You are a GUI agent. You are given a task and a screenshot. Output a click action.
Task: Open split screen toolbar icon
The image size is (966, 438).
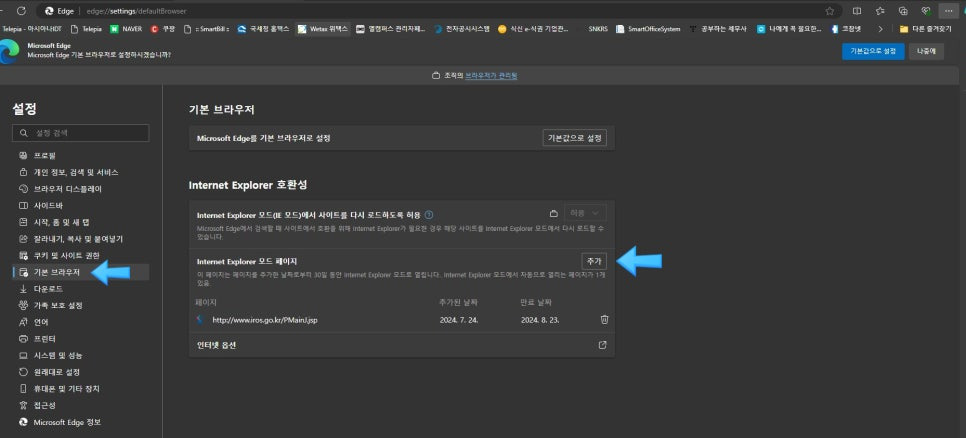(x=856, y=11)
